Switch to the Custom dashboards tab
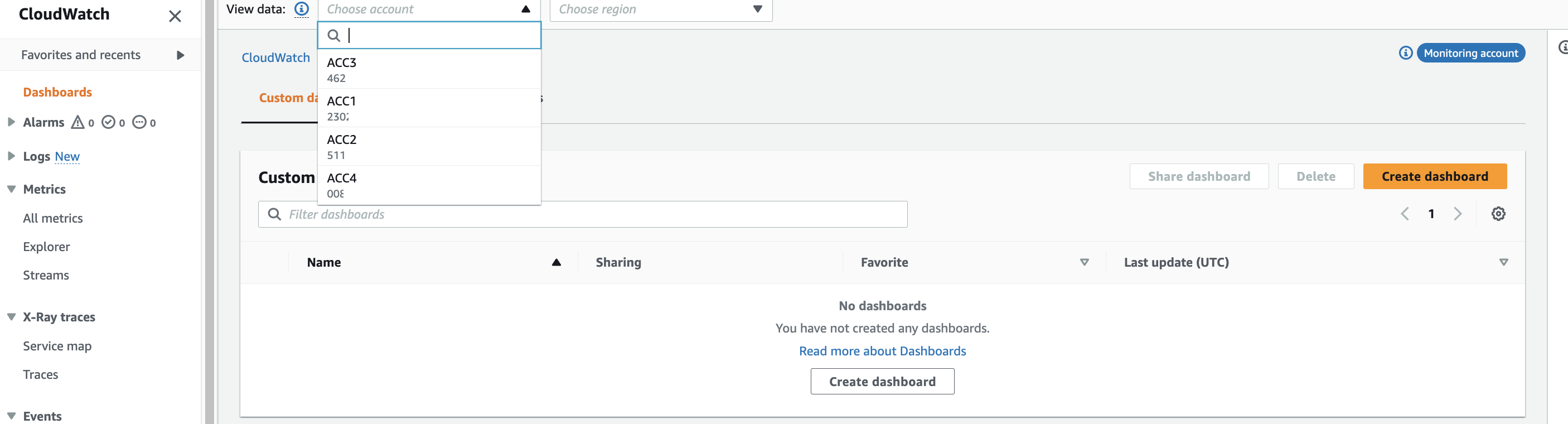This screenshot has height=424, width=1568. click(x=288, y=98)
